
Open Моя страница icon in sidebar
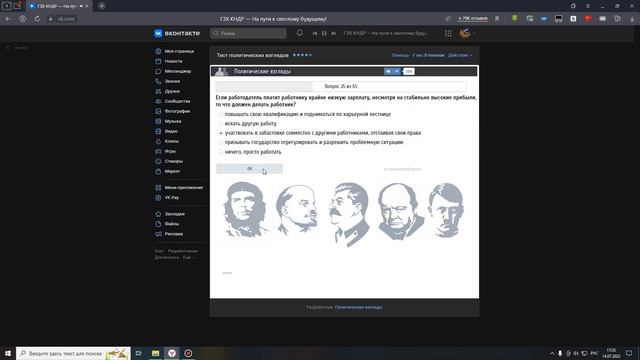pyautogui.click(x=158, y=51)
